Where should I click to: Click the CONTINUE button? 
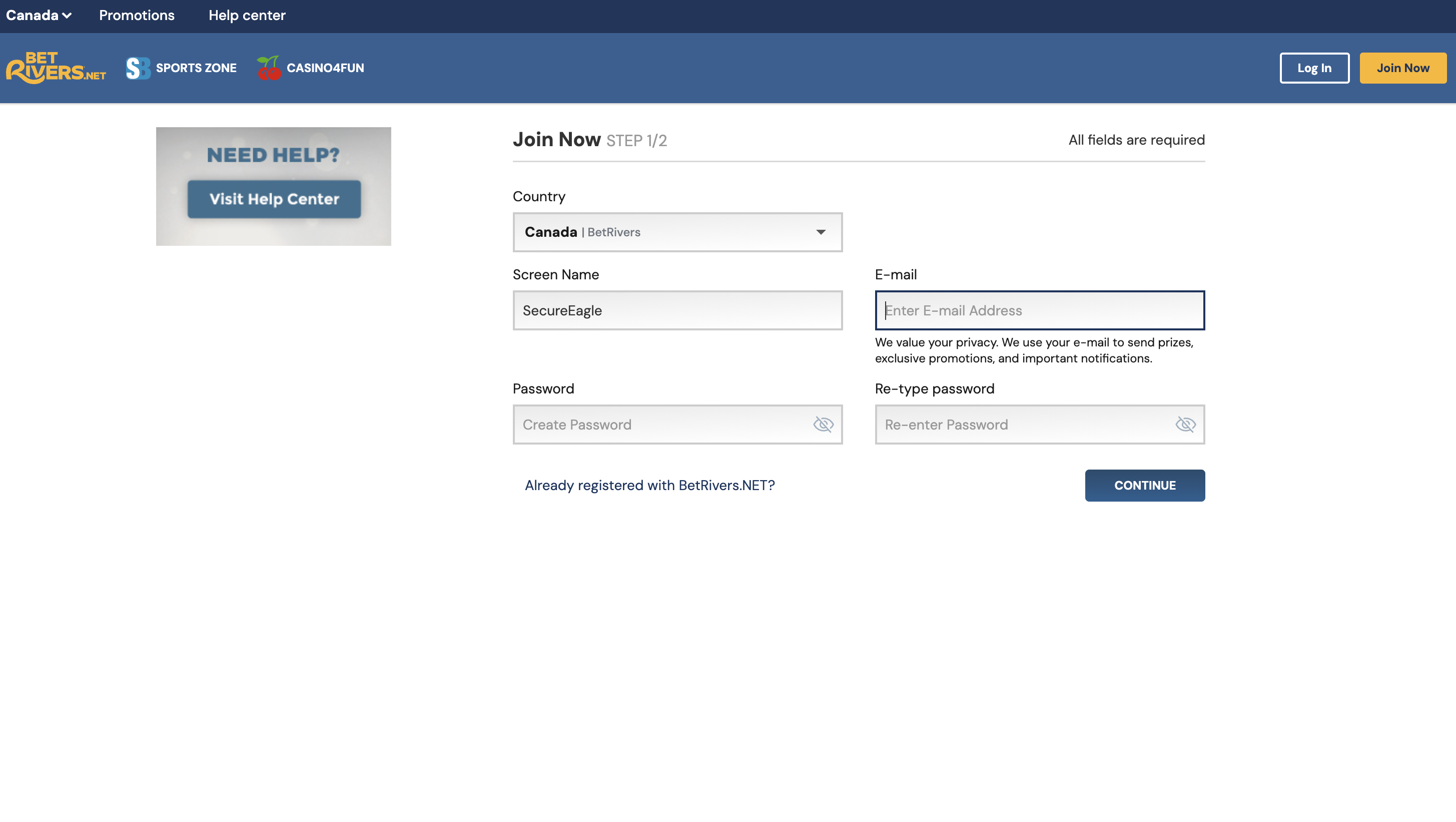pyautogui.click(x=1145, y=486)
